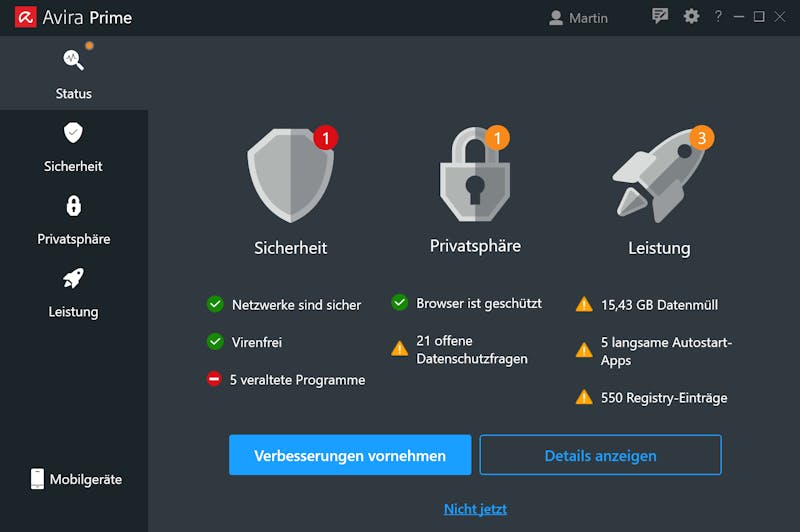
Task: Switch to Sicherheit sidebar label
Action: coord(73,166)
